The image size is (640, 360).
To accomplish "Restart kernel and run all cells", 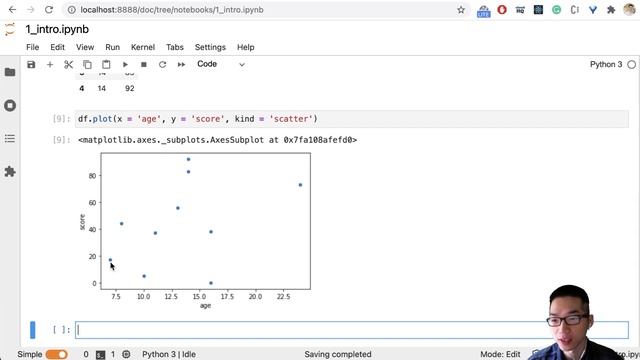I will click(181, 64).
